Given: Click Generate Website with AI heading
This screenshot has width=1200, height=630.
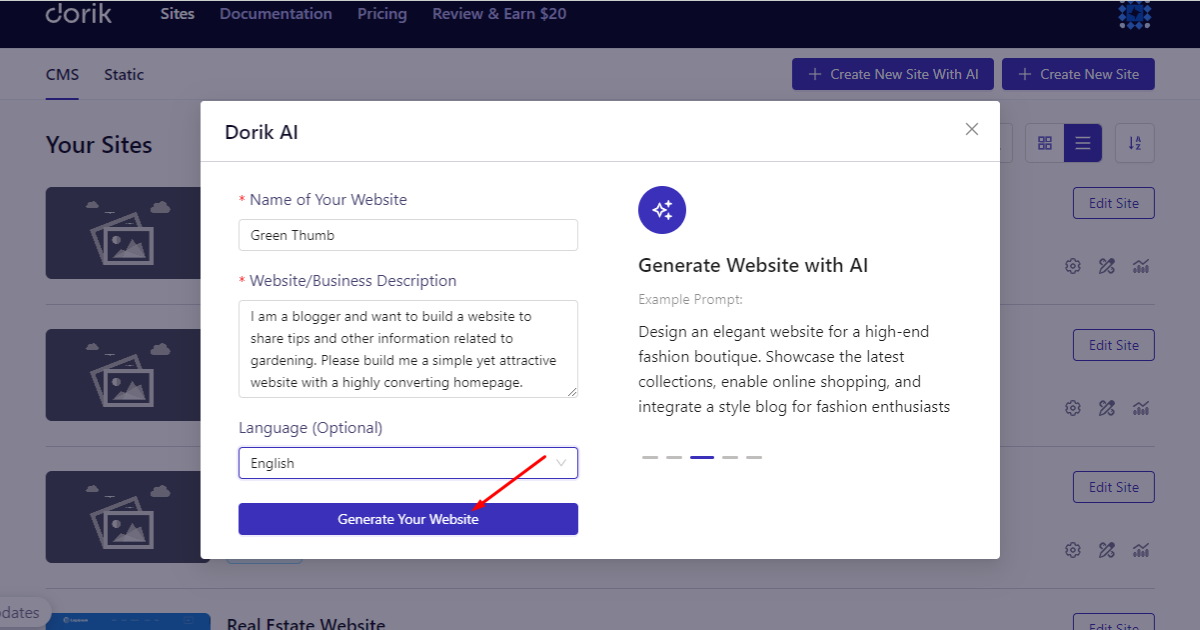Looking at the screenshot, I should point(753,266).
